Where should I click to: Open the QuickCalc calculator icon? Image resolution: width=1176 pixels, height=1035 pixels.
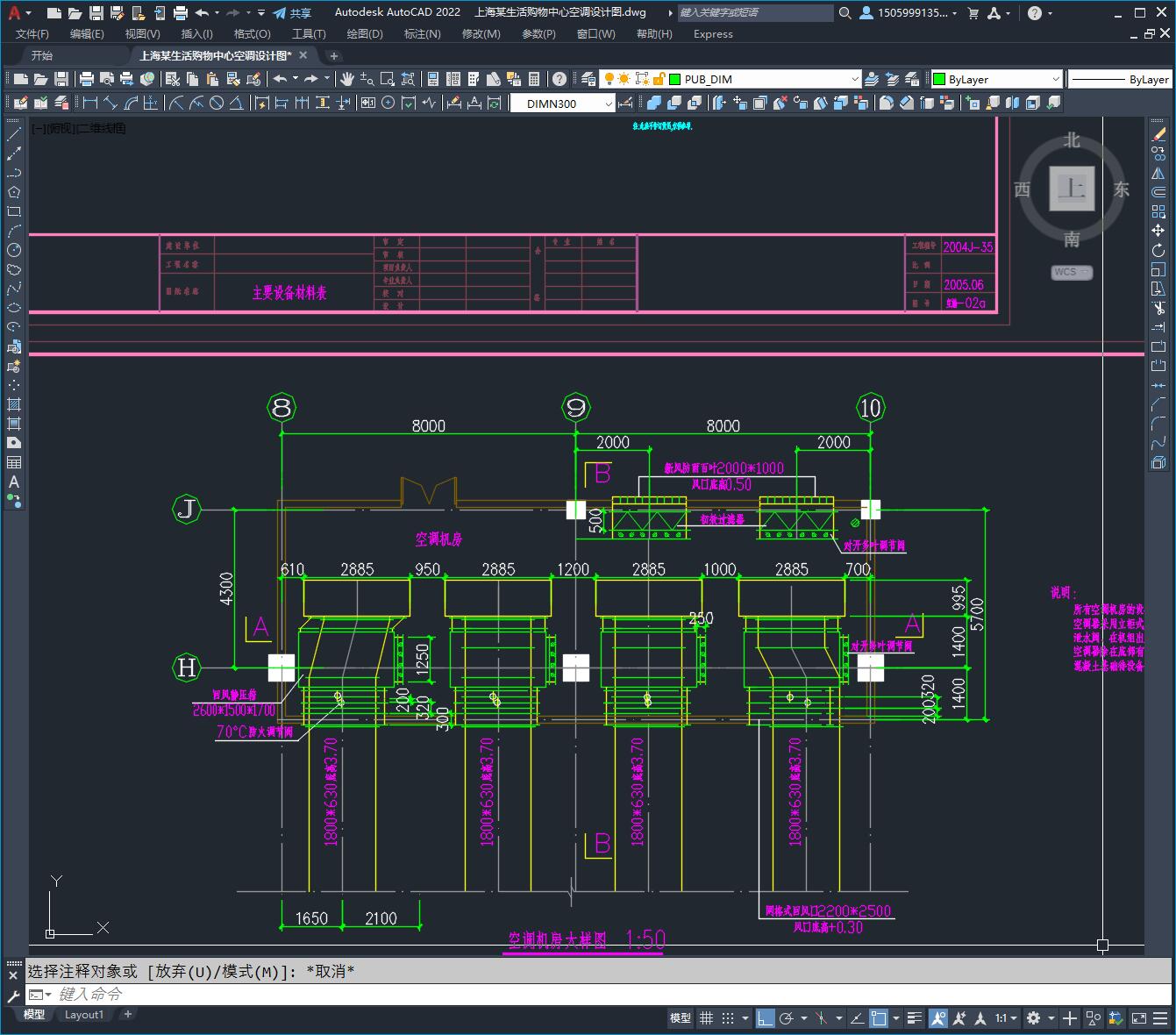534,79
